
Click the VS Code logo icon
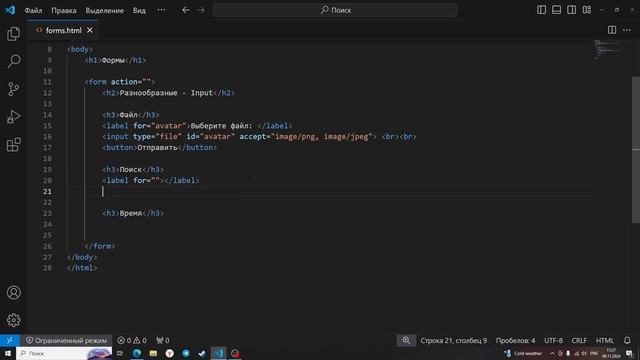coord(10,10)
